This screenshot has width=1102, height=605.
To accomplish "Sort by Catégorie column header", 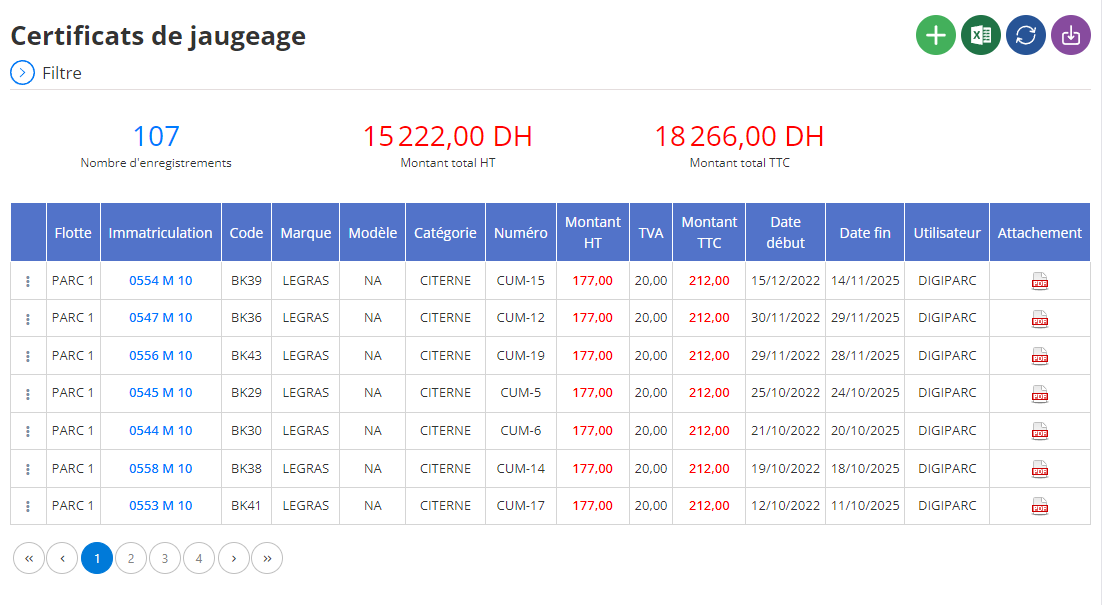I will pyautogui.click(x=445, y=233).
